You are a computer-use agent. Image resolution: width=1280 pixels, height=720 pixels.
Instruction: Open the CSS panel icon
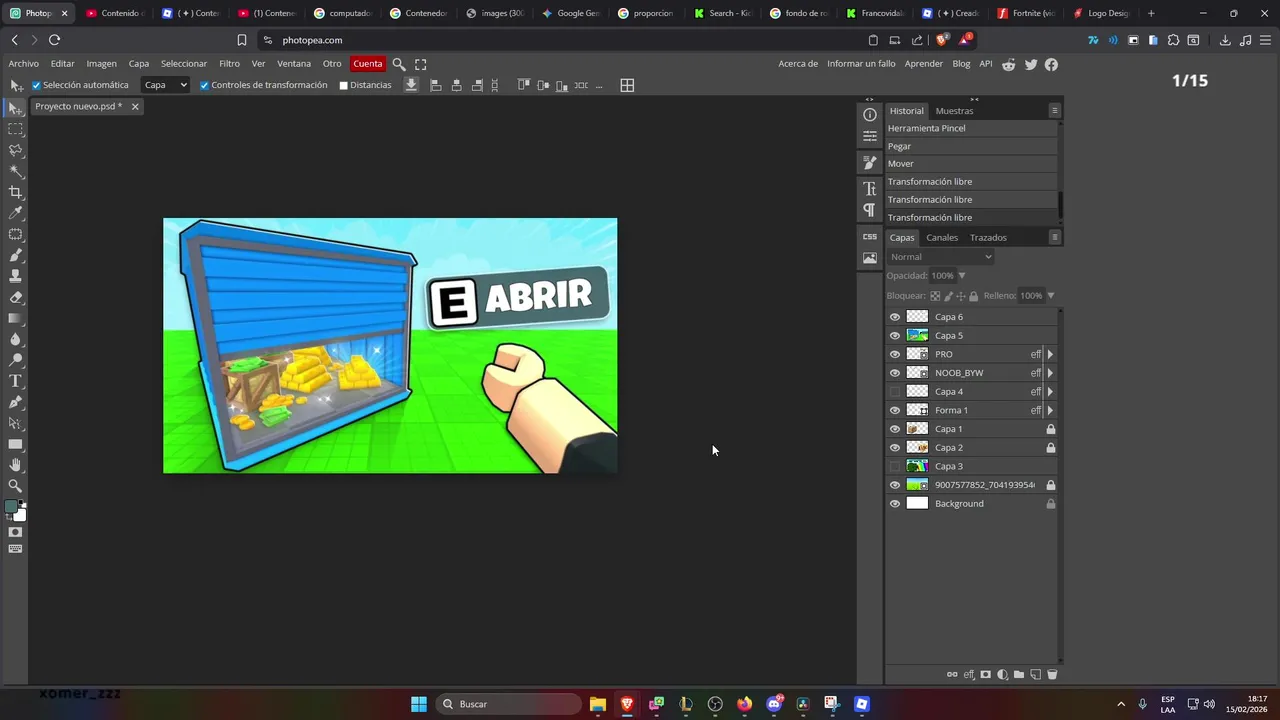click(x=870, y=237)
